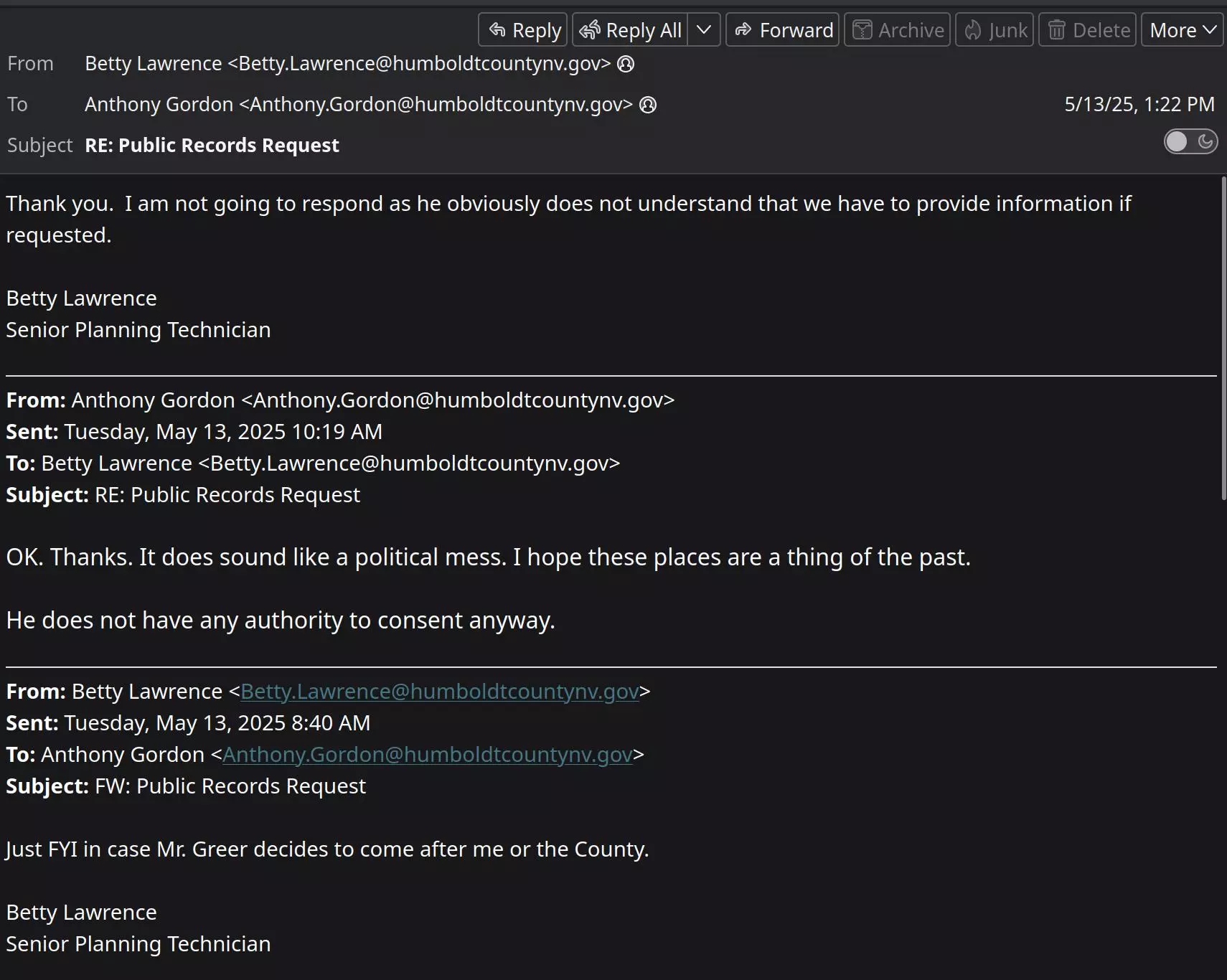Click 'Sent: Tuesday, May 13, 2025 10:19 AM' line
This screenshot has width=1227, height=980.
(x=194, y=432)
